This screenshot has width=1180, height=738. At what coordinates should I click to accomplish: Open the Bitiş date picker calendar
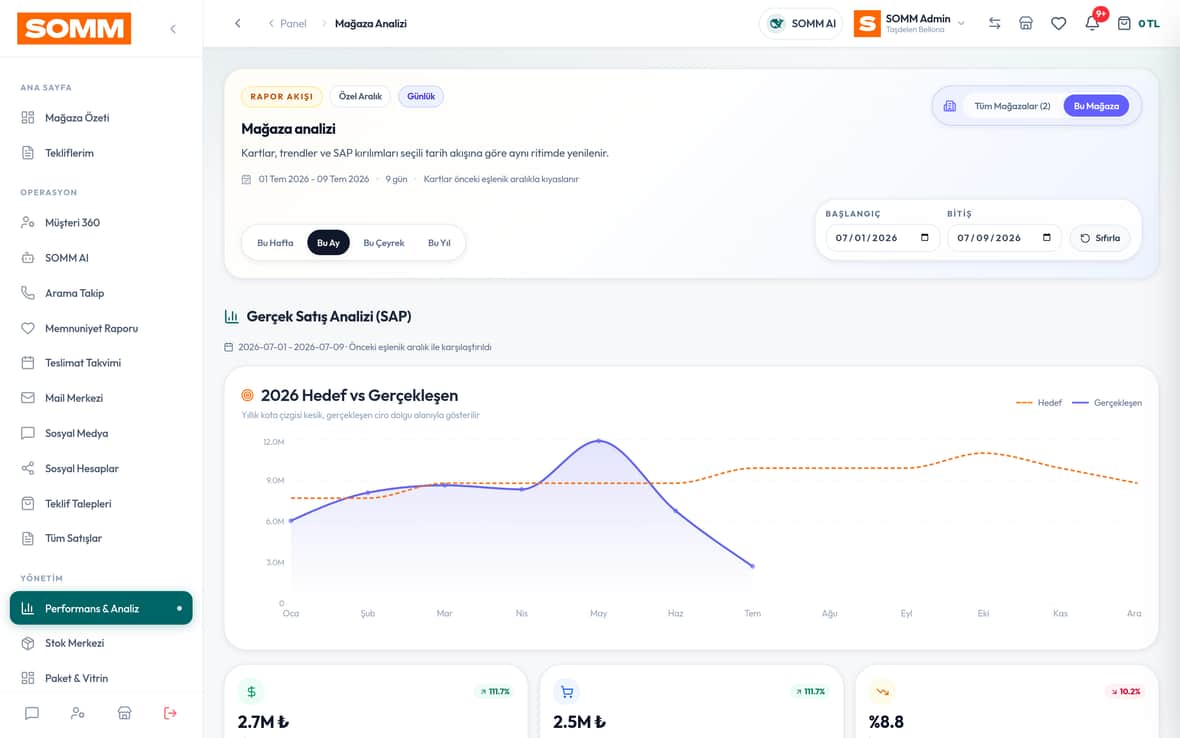[1046, 238]
